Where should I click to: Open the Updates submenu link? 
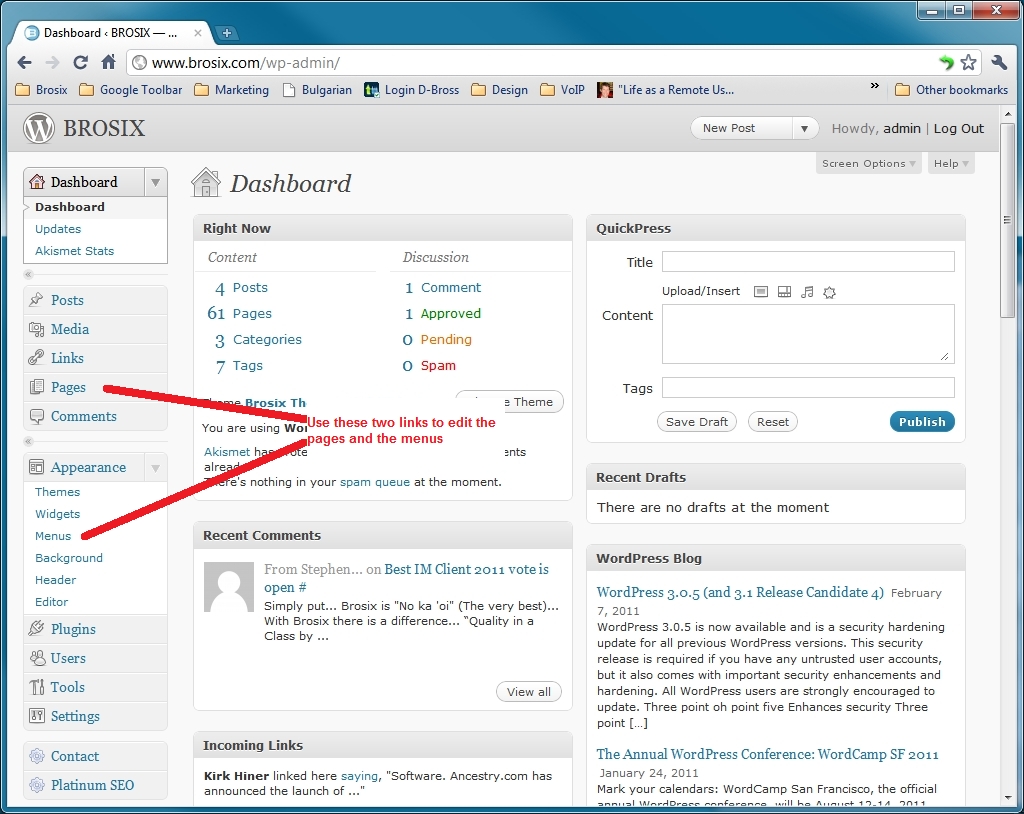pyautogui.click(x=58, y=229)
